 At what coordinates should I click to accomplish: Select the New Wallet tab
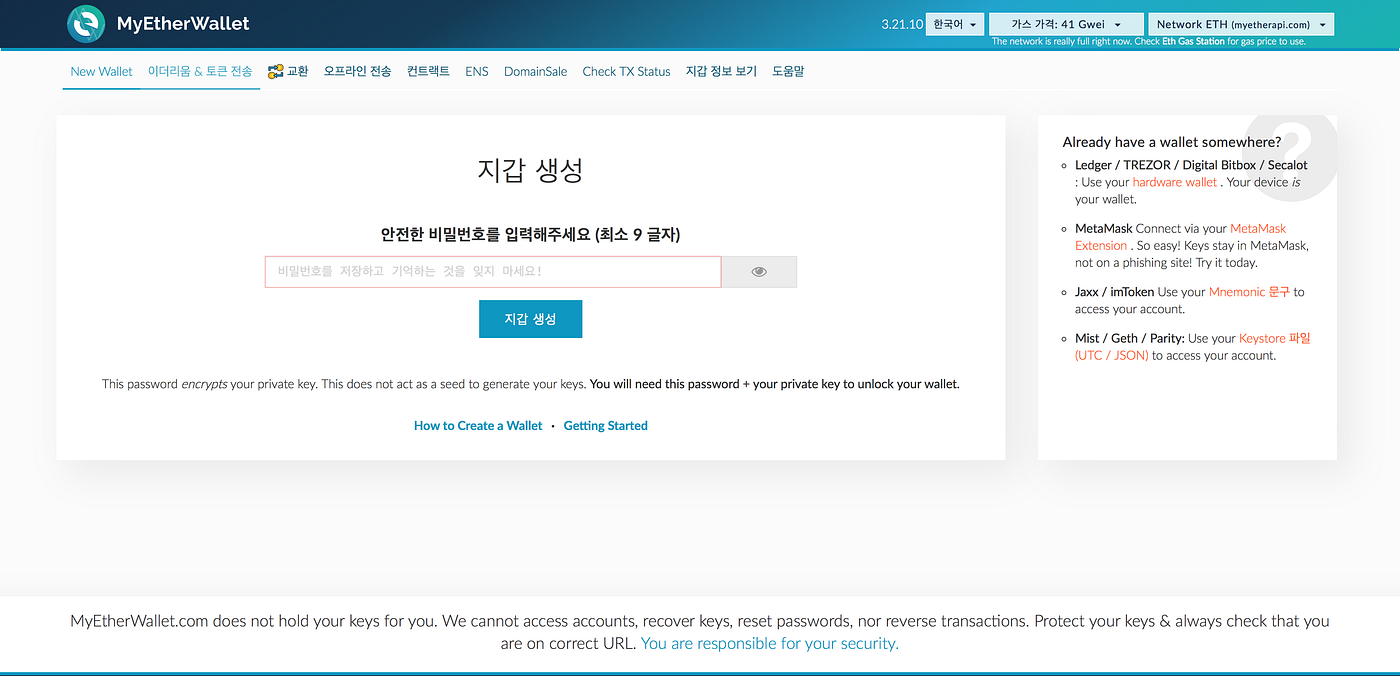[102, 72]
